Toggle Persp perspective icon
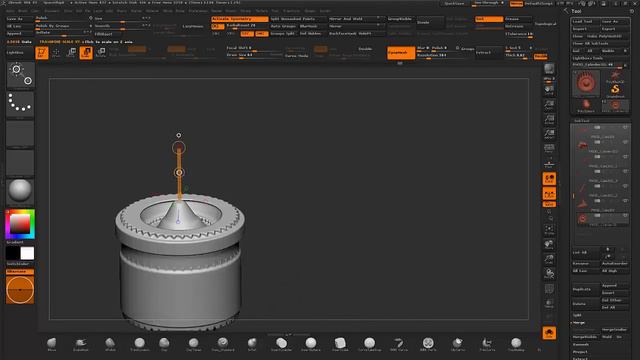 549,149
